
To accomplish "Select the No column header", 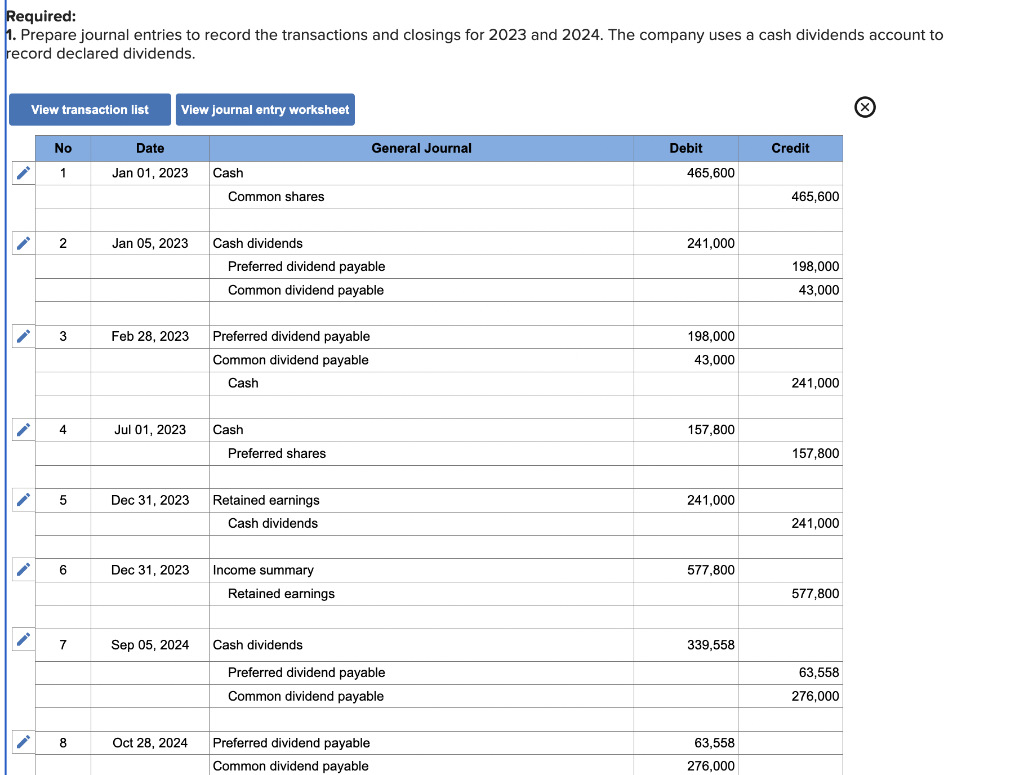I will click(x=63, y=148).
